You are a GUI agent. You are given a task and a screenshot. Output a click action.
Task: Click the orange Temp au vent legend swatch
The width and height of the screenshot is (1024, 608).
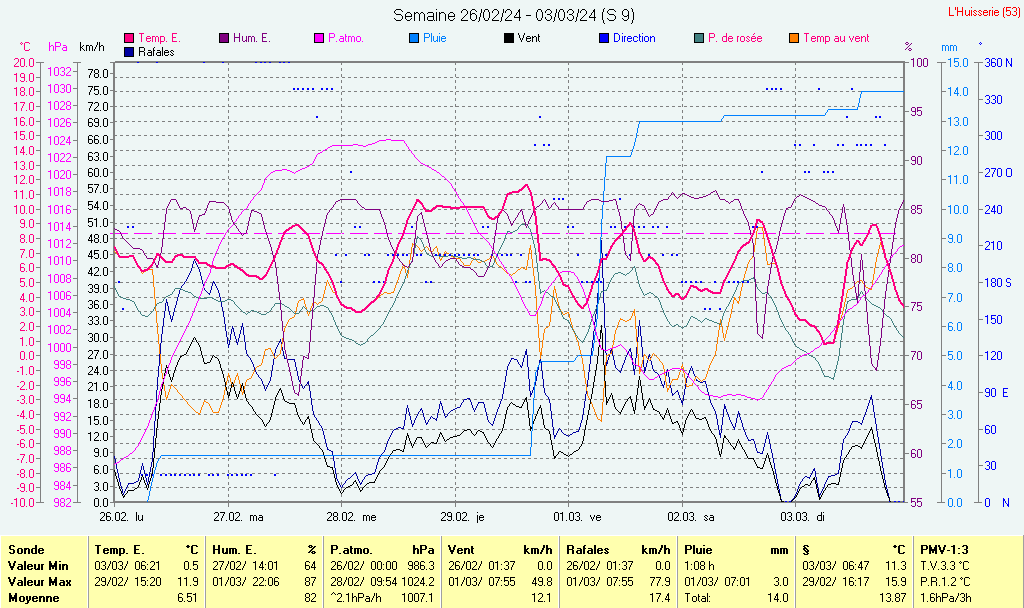[793, 38]
